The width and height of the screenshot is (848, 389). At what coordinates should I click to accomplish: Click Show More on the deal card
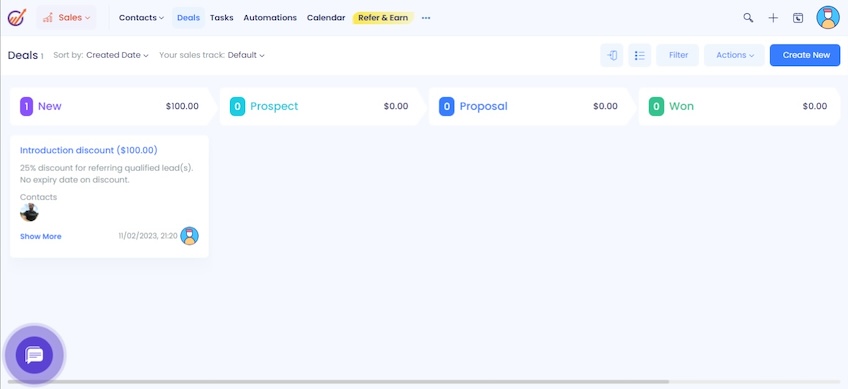[x=41, y=236]
